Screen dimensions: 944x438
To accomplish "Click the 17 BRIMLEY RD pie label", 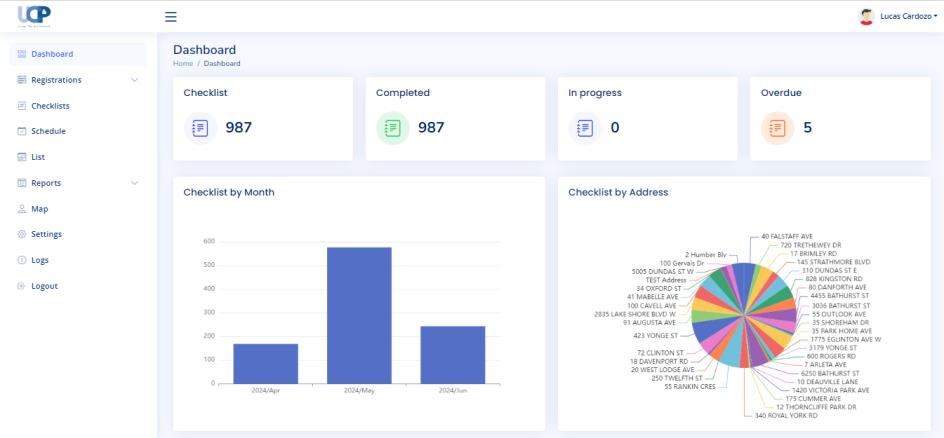I will tap(813, 254).
